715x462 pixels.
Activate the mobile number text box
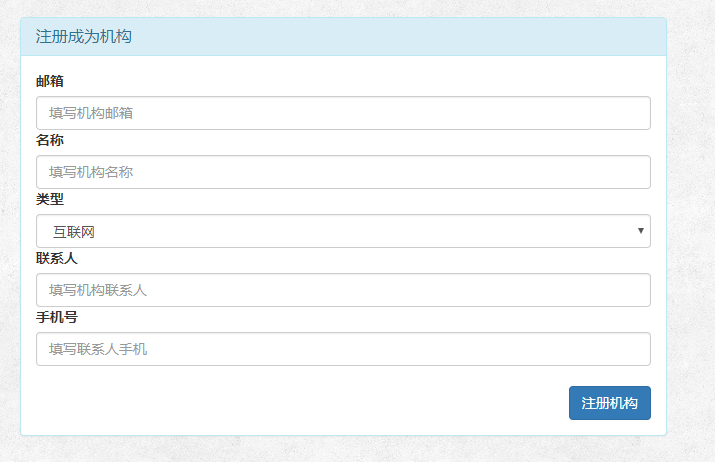click(x=343, y=349)
